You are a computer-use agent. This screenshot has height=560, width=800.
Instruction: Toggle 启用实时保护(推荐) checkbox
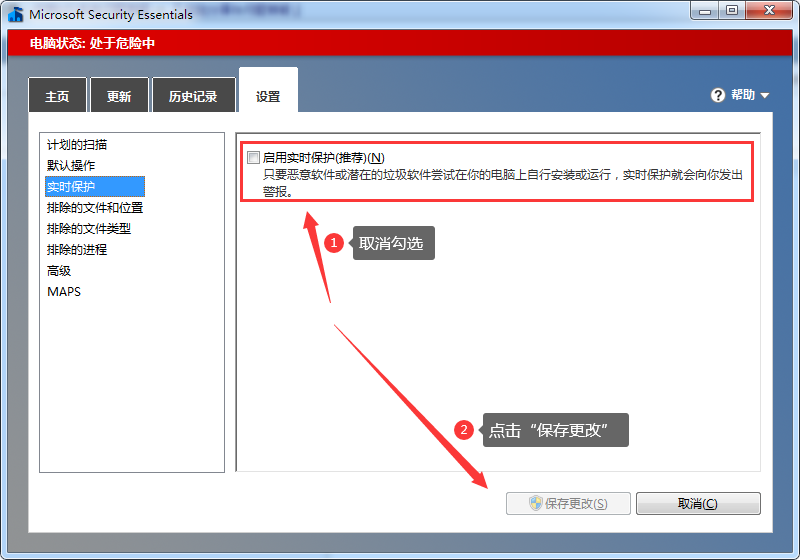pos(253,158)
